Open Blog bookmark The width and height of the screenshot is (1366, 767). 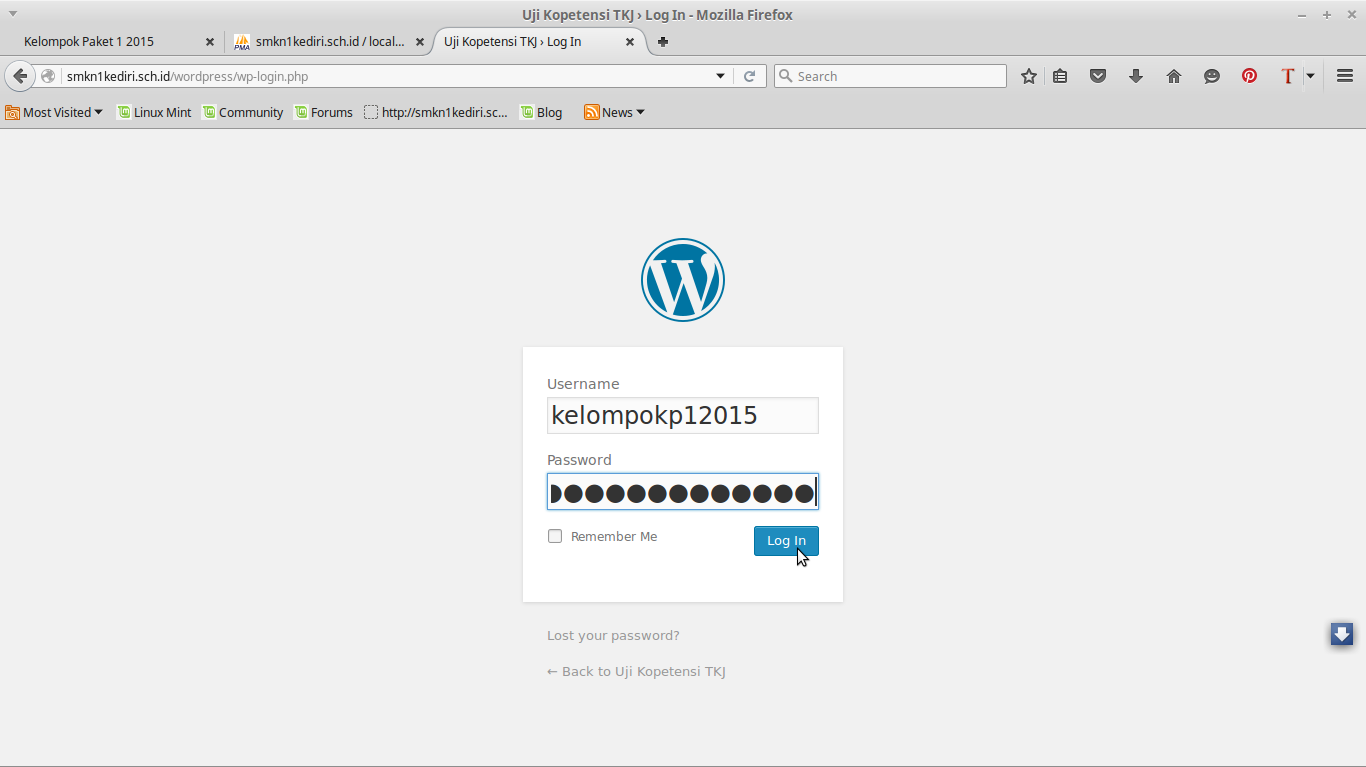pyautogui.click(x=541, y=112)
